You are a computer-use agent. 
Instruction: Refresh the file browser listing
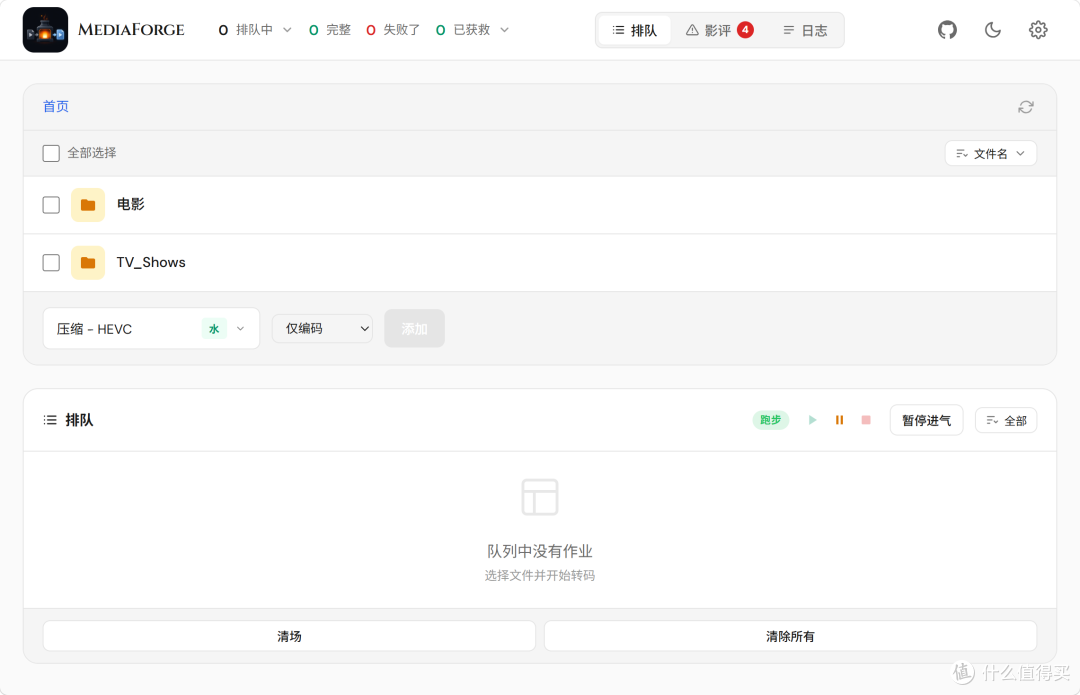(x=1026, y=107)
